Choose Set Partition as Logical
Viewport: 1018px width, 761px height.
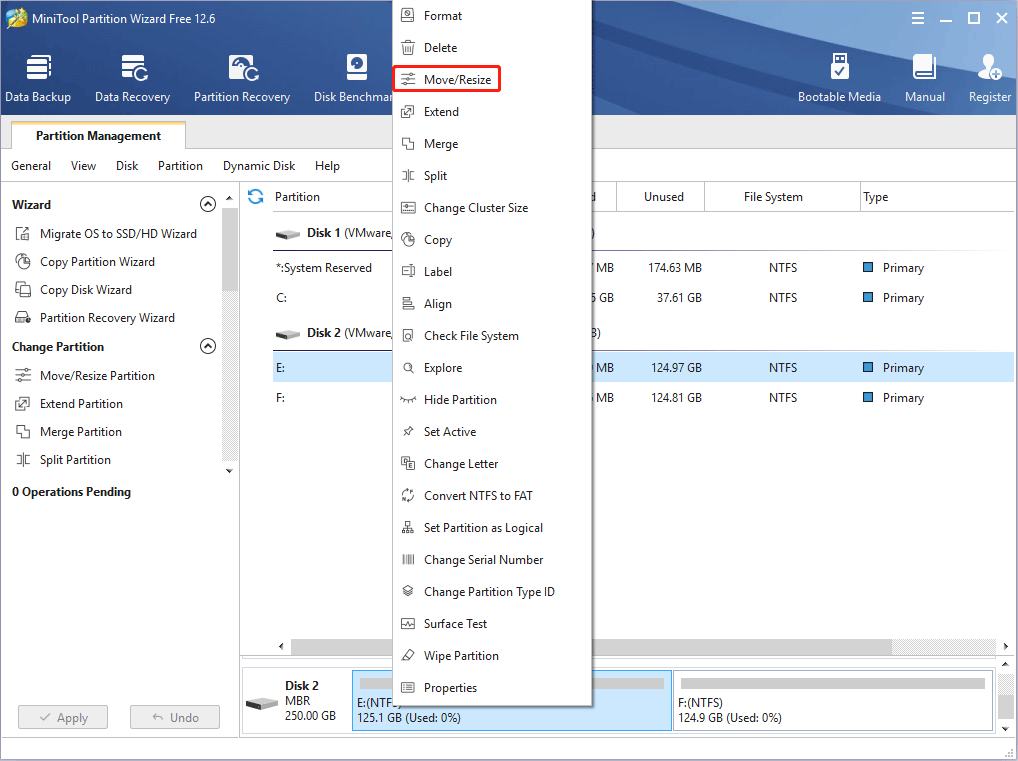[x=492, y=528]
